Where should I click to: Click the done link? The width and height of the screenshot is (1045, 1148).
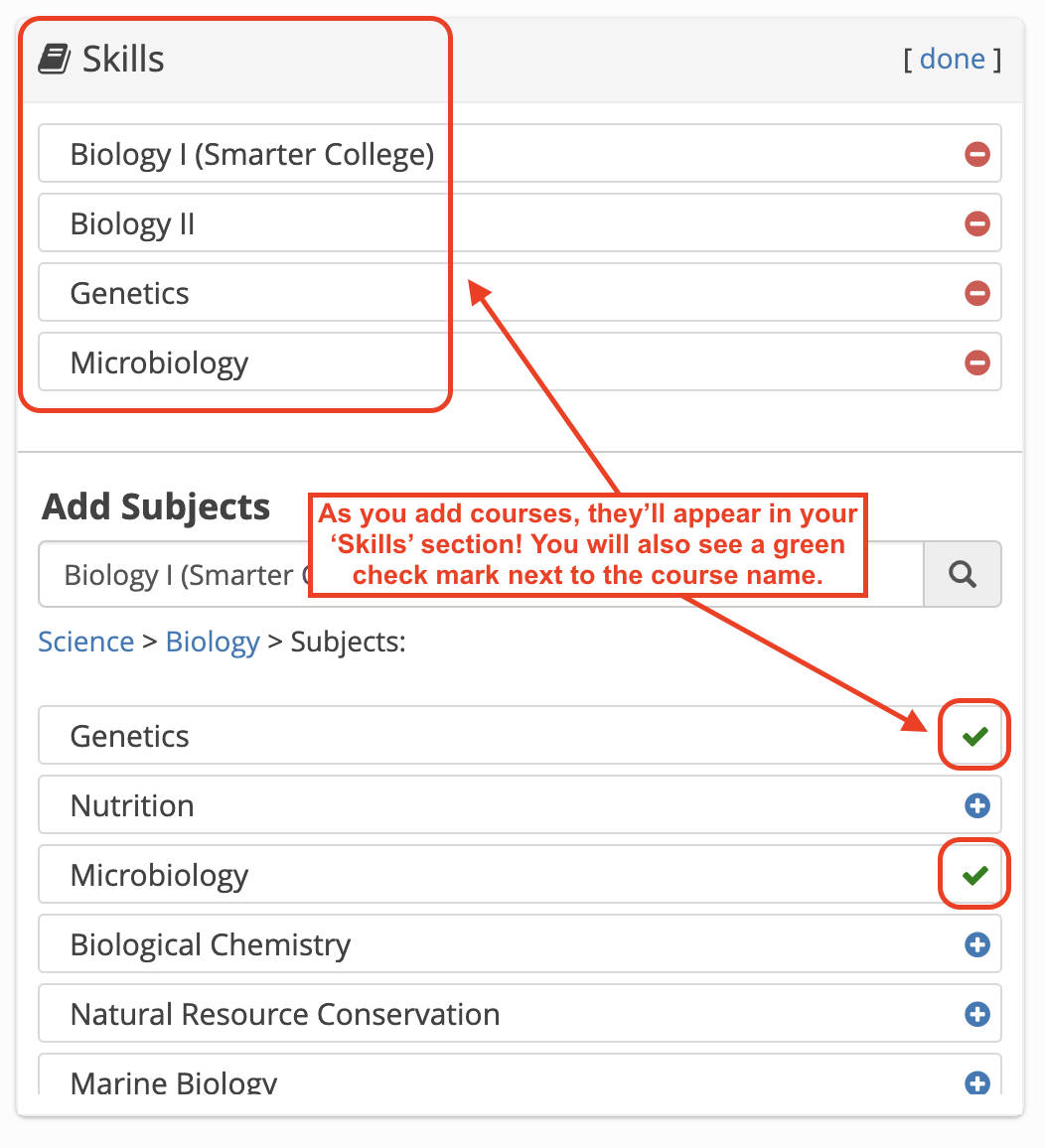952,59
